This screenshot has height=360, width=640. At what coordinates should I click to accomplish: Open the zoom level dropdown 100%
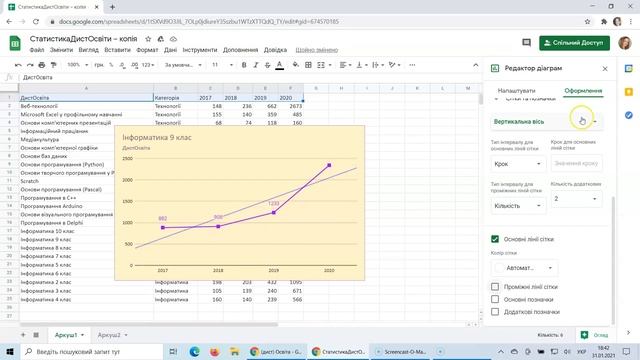[x=77, y=65]
